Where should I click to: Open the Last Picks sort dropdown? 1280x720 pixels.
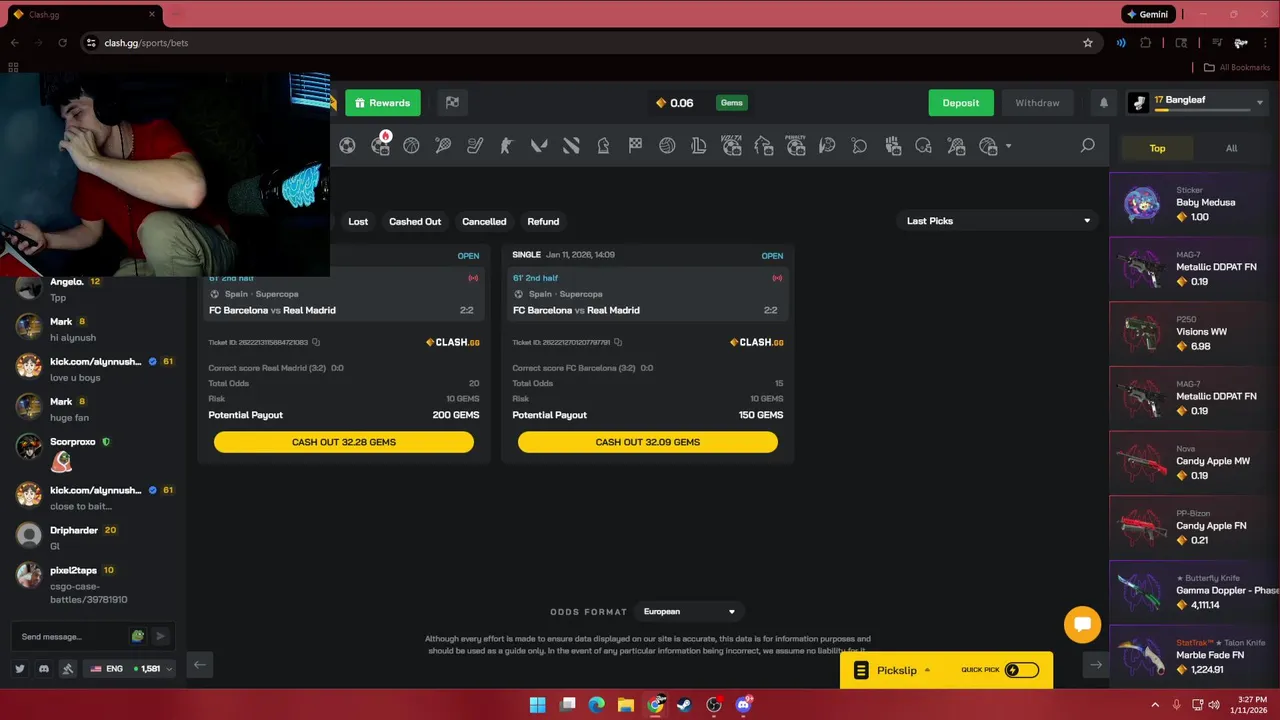[997, 221]
